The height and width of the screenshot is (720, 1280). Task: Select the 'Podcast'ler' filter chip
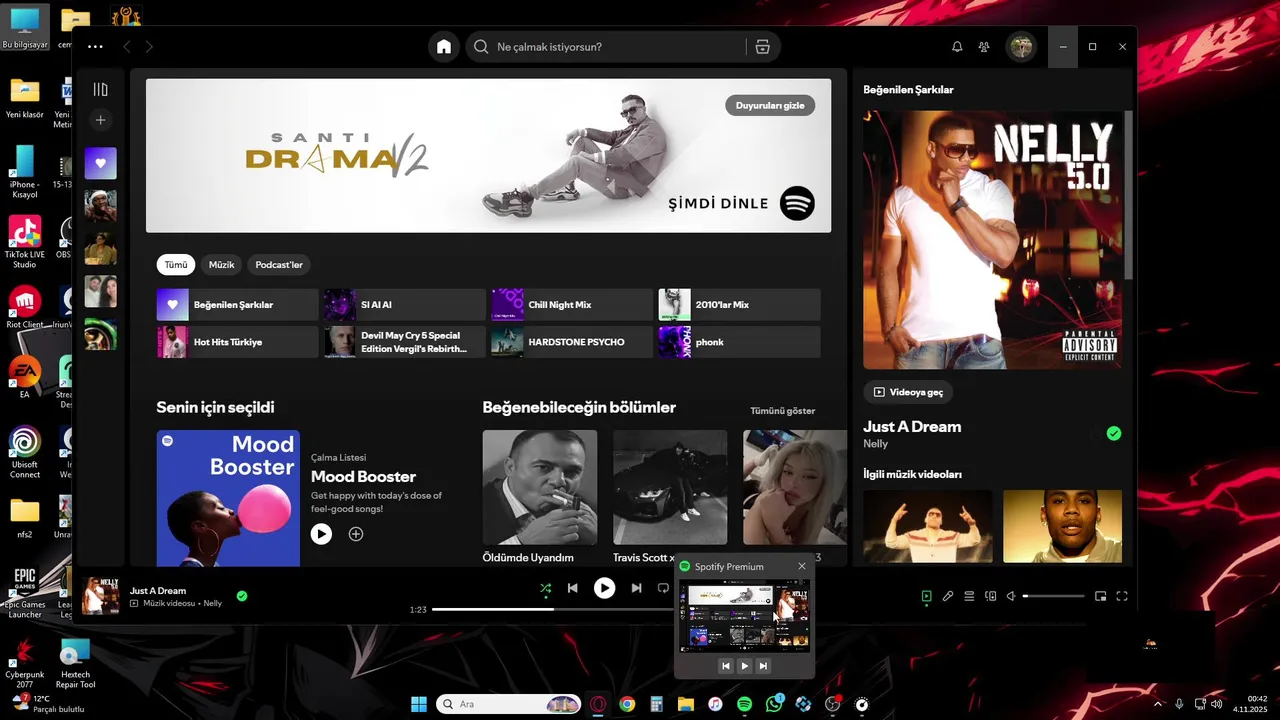pyautogui.click(x=279, y=265)
